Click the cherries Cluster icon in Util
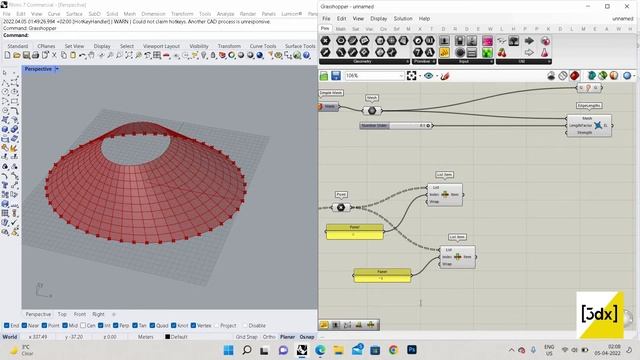 (502, 52)
